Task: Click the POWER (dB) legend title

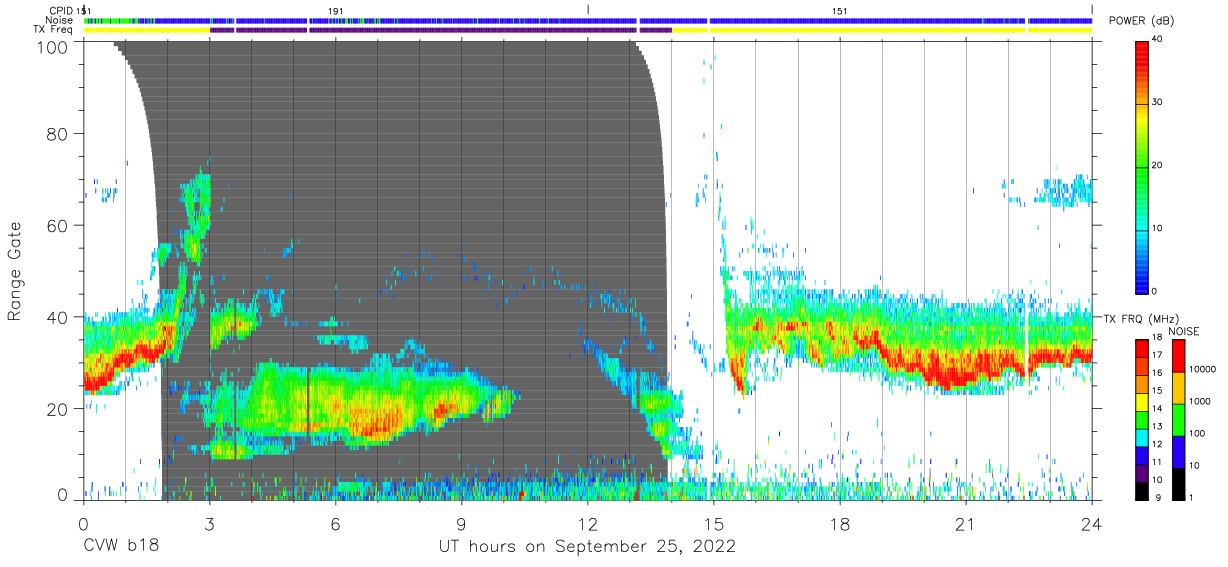Action: click(1141, 21)
